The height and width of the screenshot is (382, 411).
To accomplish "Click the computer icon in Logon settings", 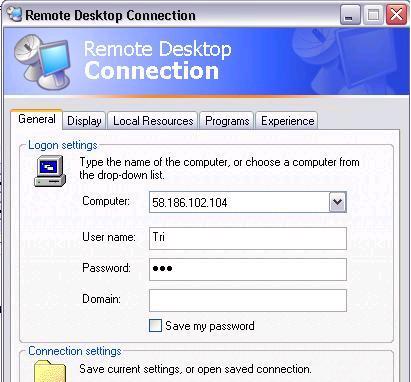I will click(50, 171).
